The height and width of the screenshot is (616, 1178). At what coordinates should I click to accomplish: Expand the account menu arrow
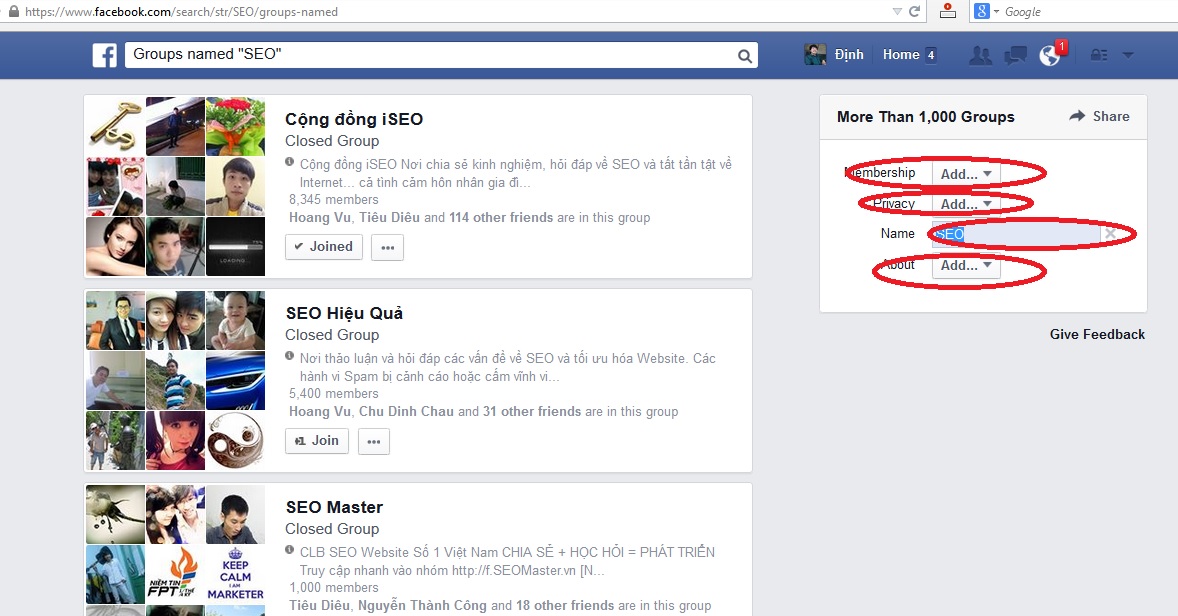(1128, 55)
